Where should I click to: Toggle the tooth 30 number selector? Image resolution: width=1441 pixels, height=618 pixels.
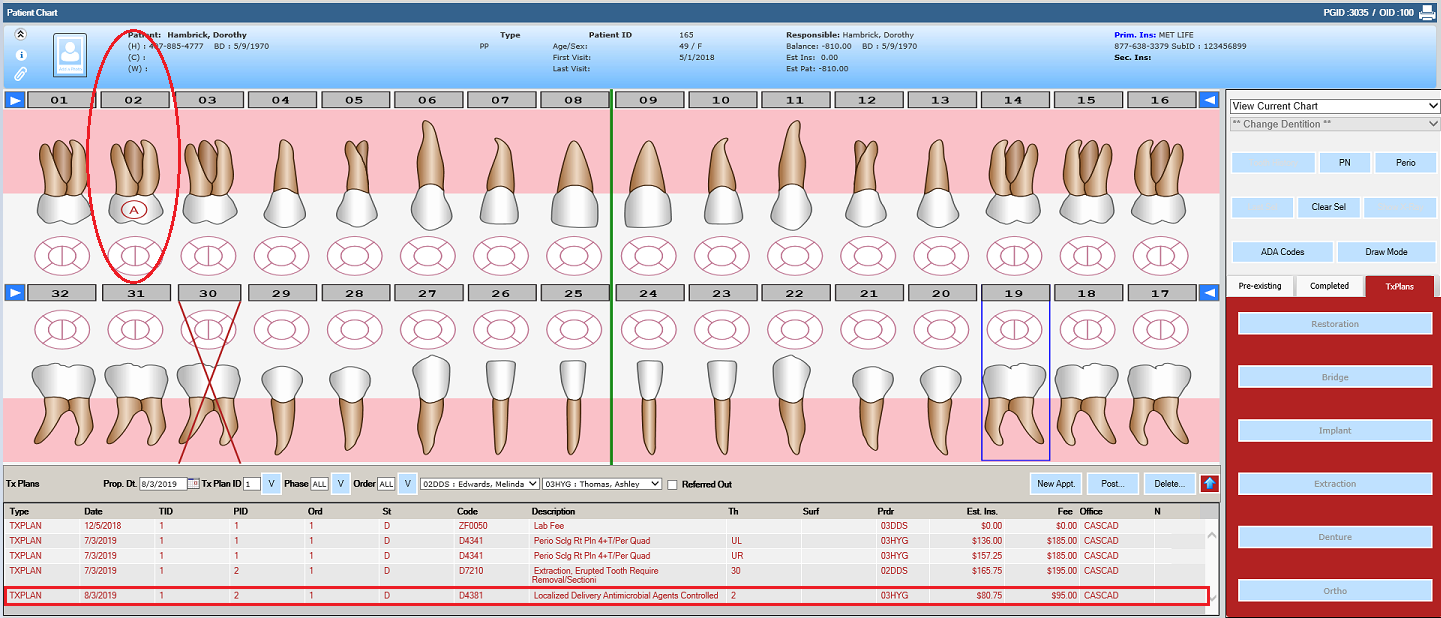208,293
